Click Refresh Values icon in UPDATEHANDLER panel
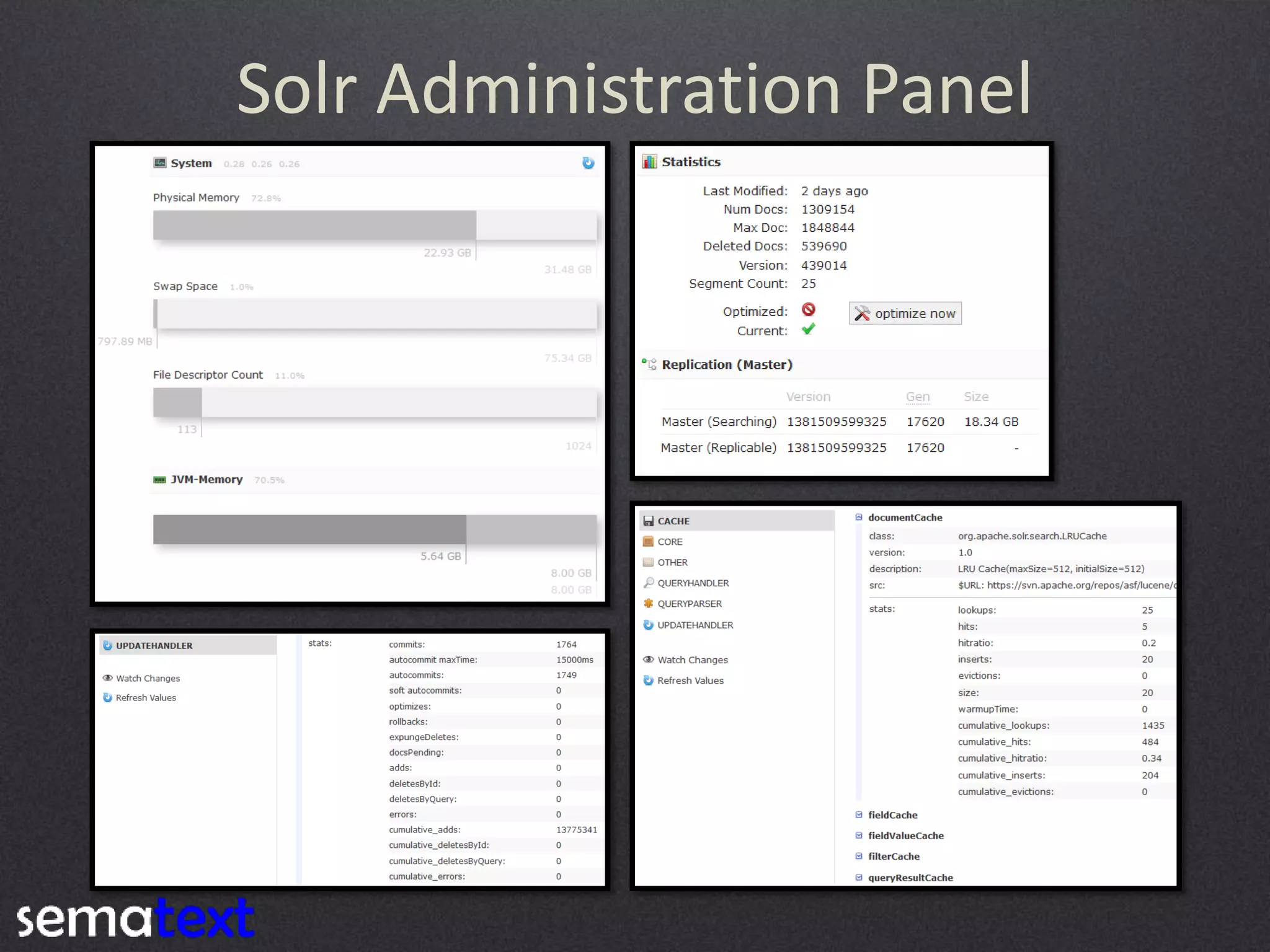 point(108,697)
